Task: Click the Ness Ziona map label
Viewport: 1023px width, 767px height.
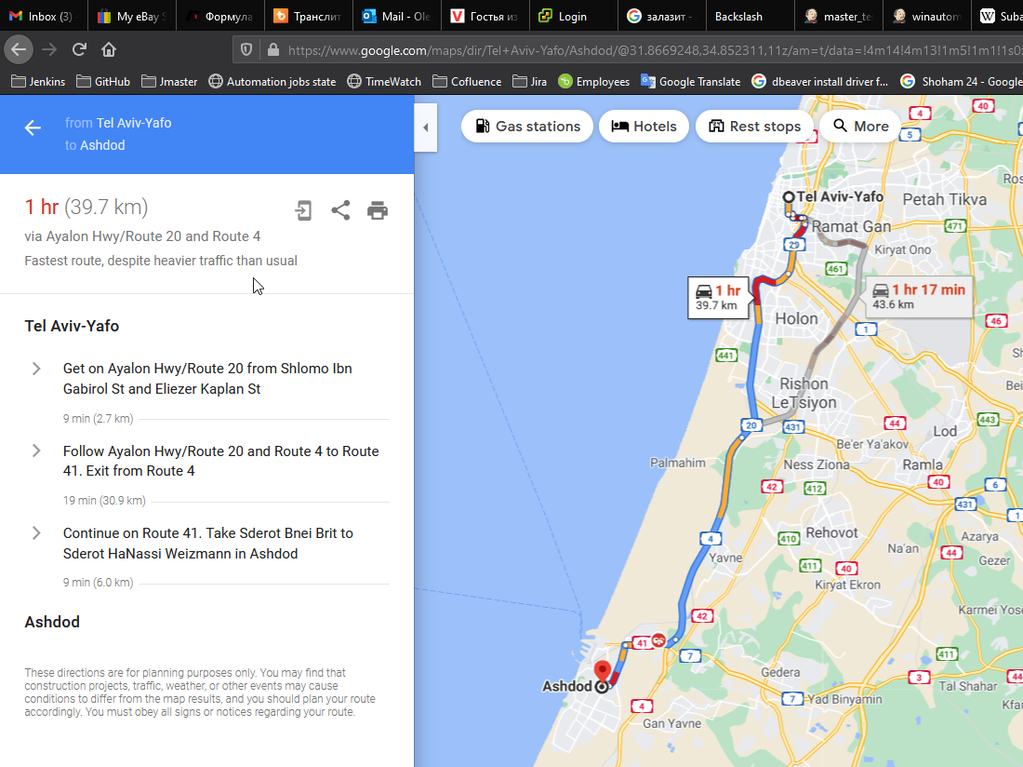Action: (816, 464)
